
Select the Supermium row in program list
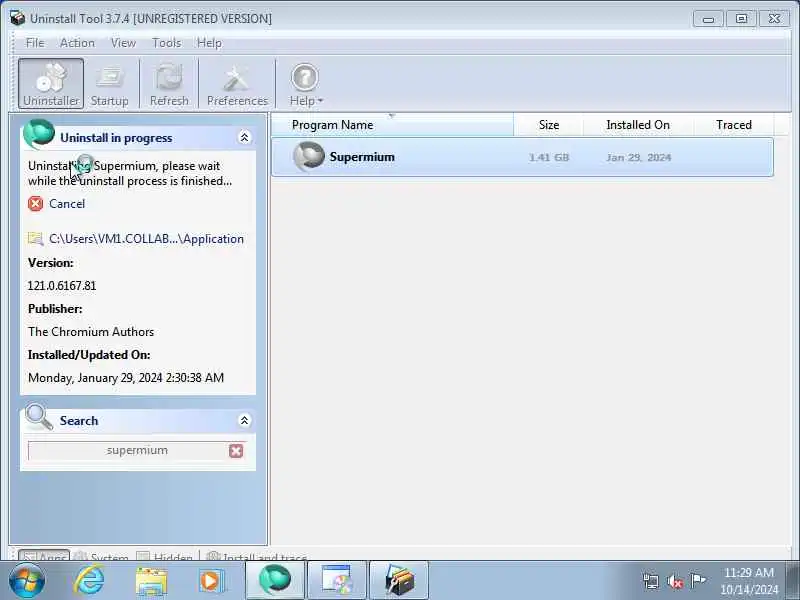tap(522, 157)
